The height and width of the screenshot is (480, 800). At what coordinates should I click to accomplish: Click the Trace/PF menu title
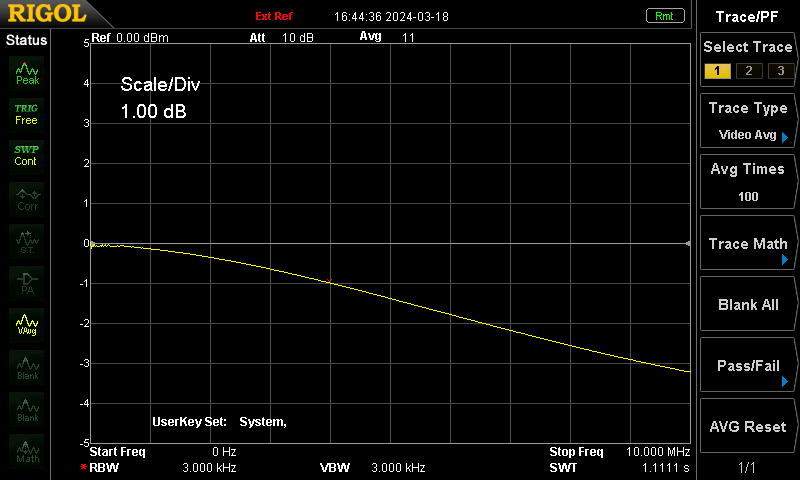[747, 17]
